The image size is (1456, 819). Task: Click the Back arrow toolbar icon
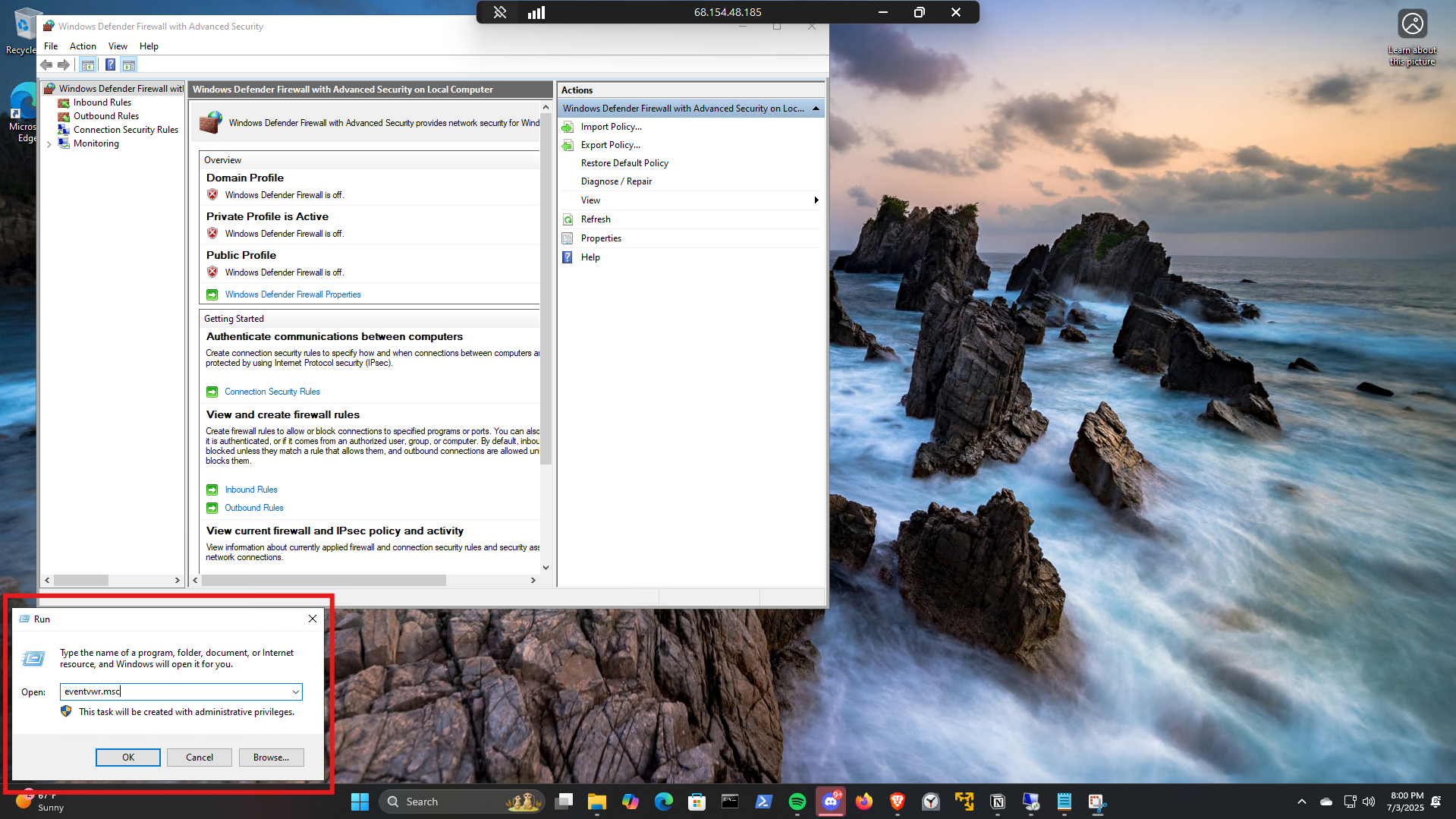coord(46,65)
